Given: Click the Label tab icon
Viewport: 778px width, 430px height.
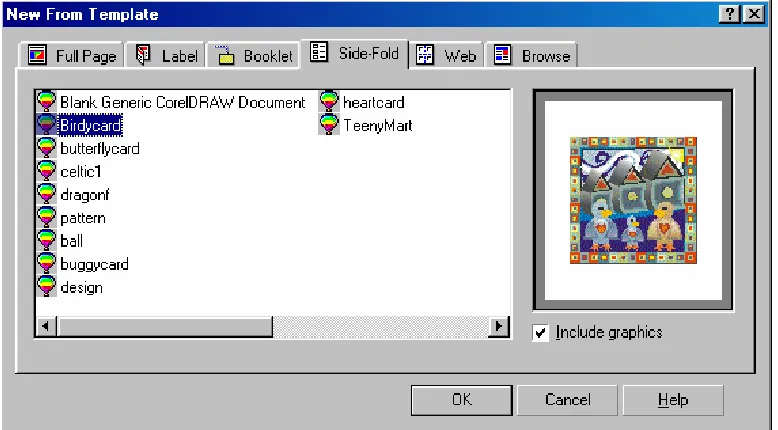Looking at the screenshot, I should (143, 55).
